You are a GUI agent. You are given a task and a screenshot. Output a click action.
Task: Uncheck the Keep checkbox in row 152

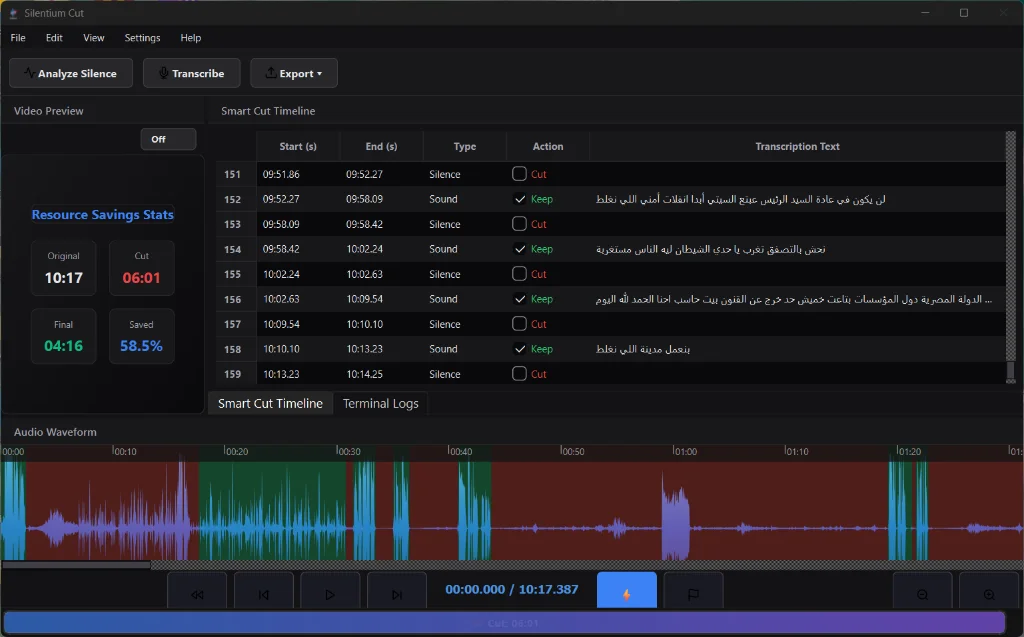coord(519,199)
